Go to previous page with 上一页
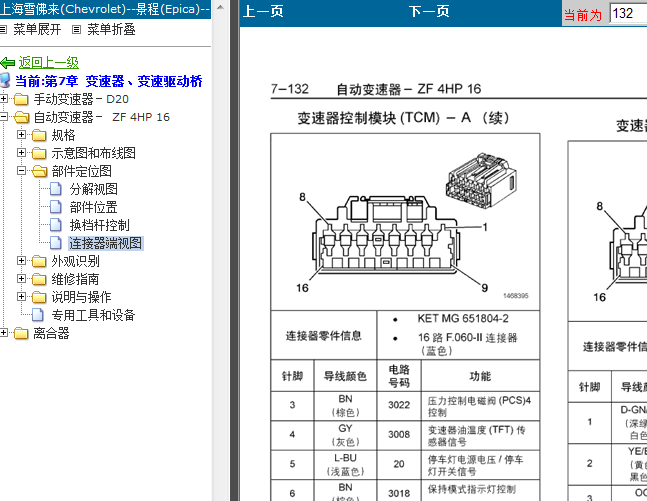 (x=263, y=12)
